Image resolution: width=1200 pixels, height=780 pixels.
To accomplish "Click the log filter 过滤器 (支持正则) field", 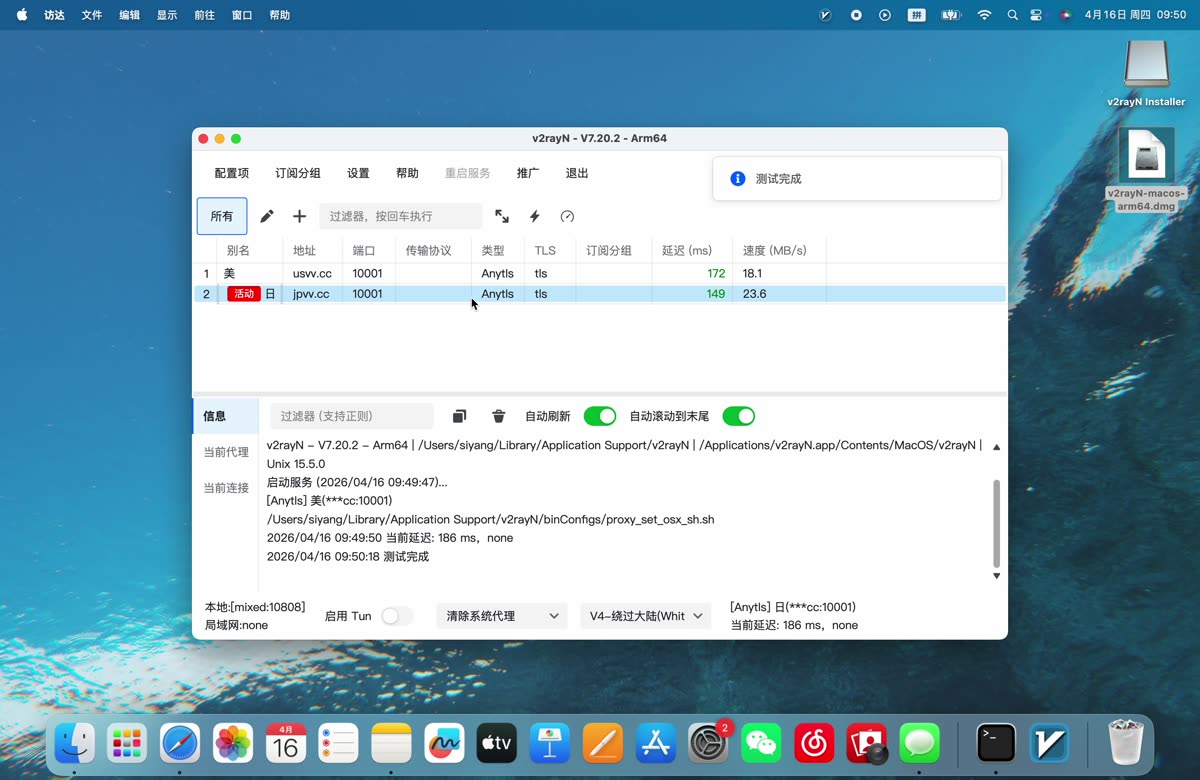I will tap(352, 416).
